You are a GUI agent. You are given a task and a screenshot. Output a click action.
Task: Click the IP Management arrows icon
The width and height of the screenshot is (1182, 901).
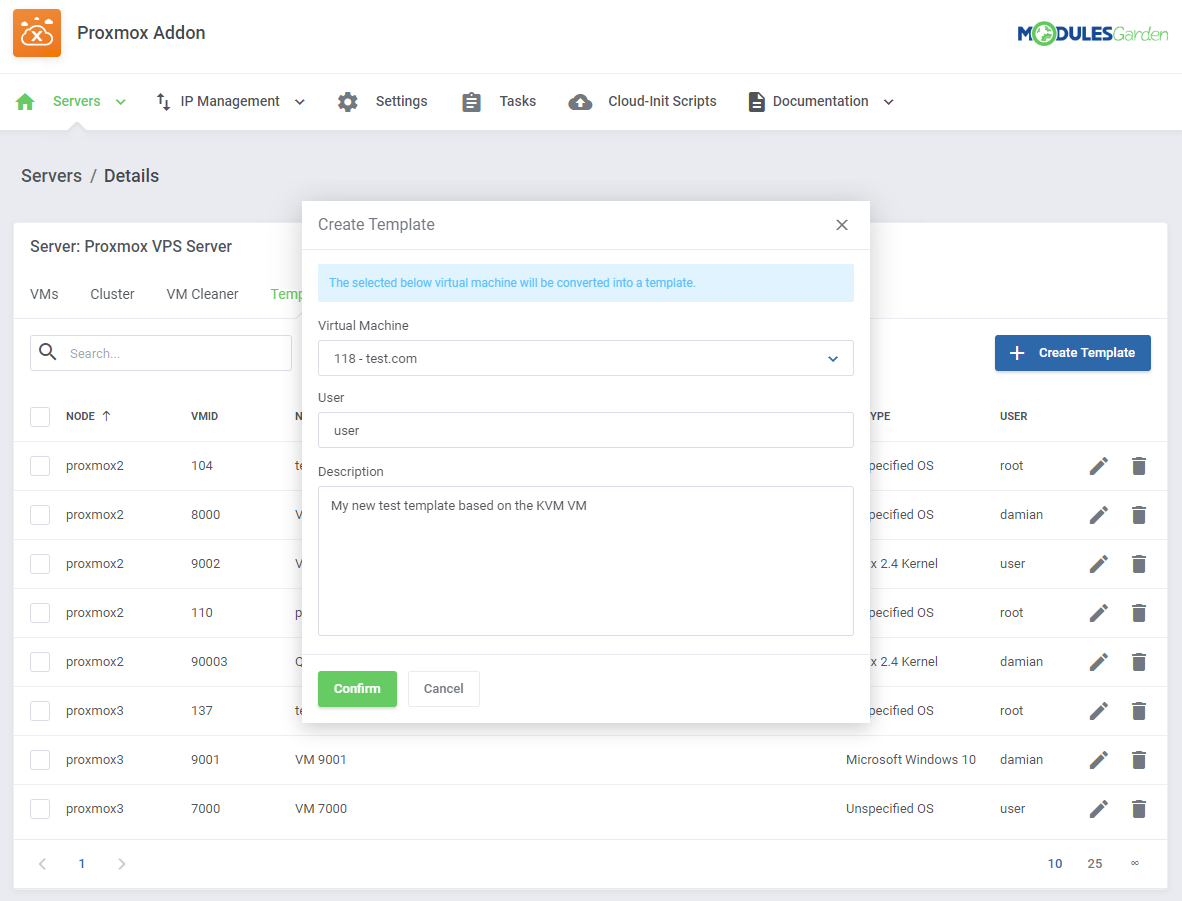point(163,102)
